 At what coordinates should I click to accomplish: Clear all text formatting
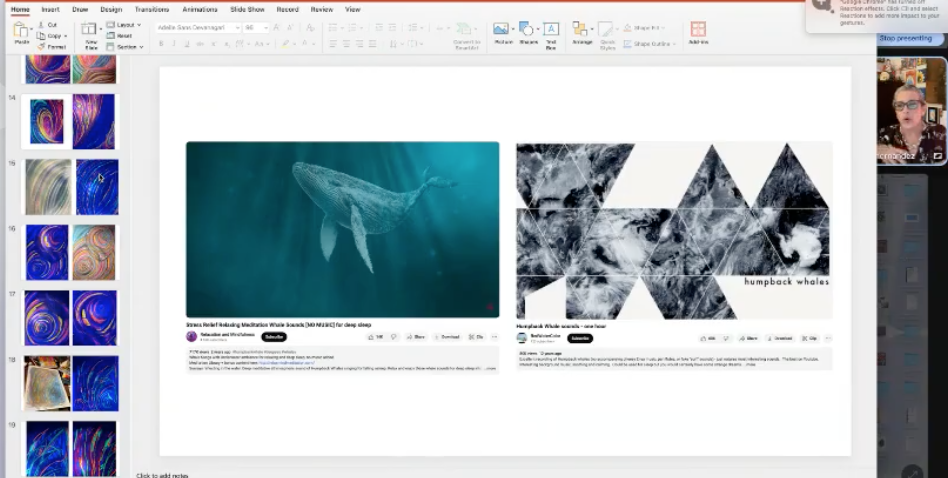310,28
